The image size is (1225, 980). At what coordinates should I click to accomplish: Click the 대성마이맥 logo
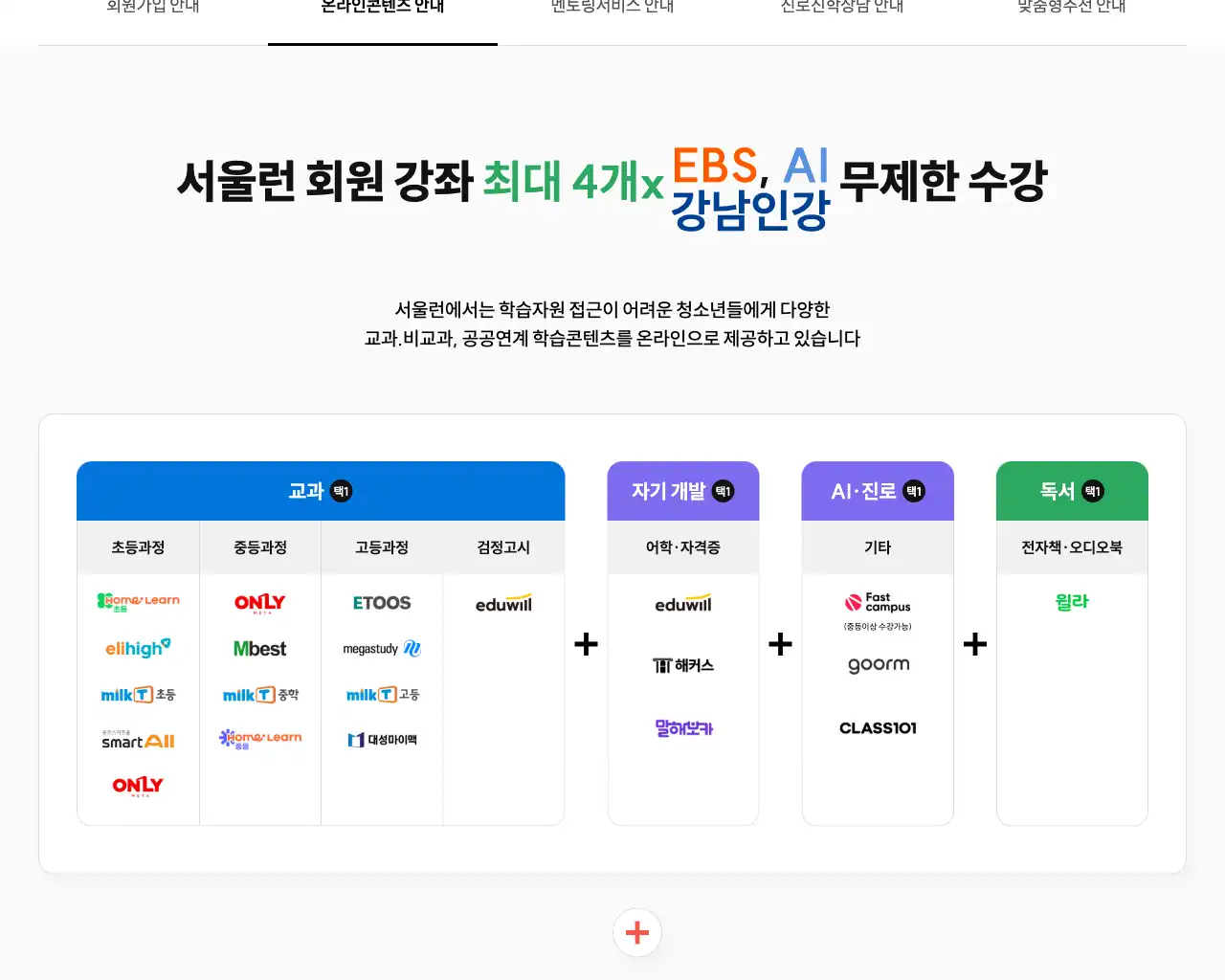point(382,740)
